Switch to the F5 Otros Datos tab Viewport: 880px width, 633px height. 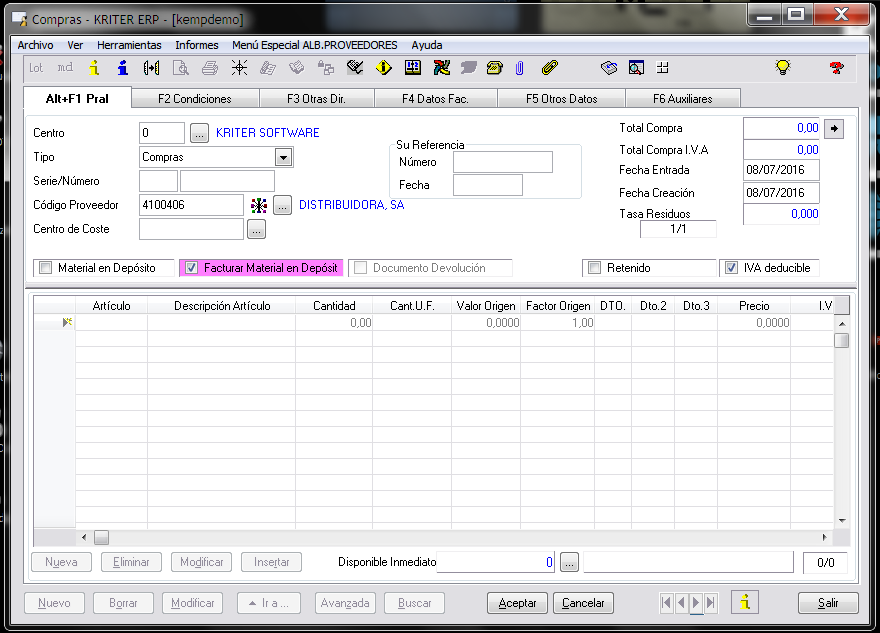(561, 99)
